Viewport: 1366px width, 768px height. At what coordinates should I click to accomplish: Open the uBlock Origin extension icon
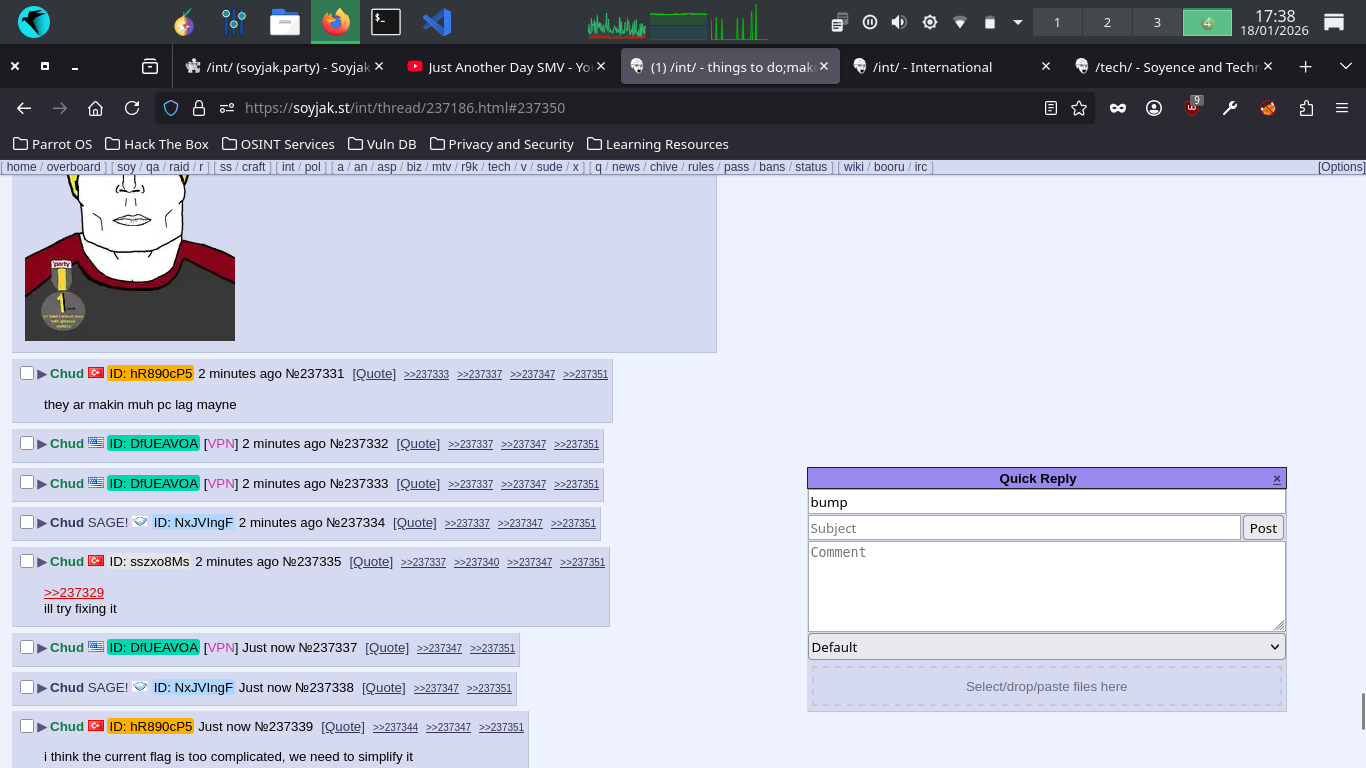tap(1192, 108)
